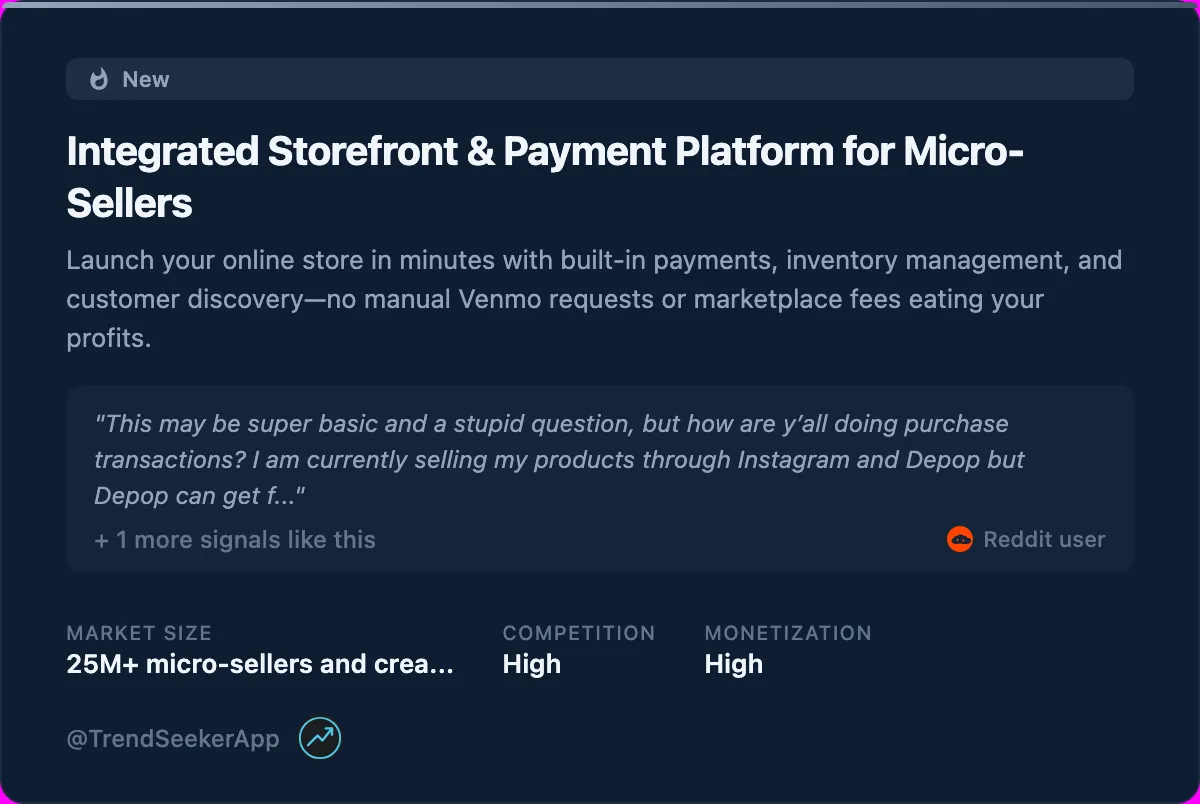This screenshot has height=804, width=1200.
Task: Toggle the High monetization indicator
Action: pyautogui.click(x=734, y=663)
